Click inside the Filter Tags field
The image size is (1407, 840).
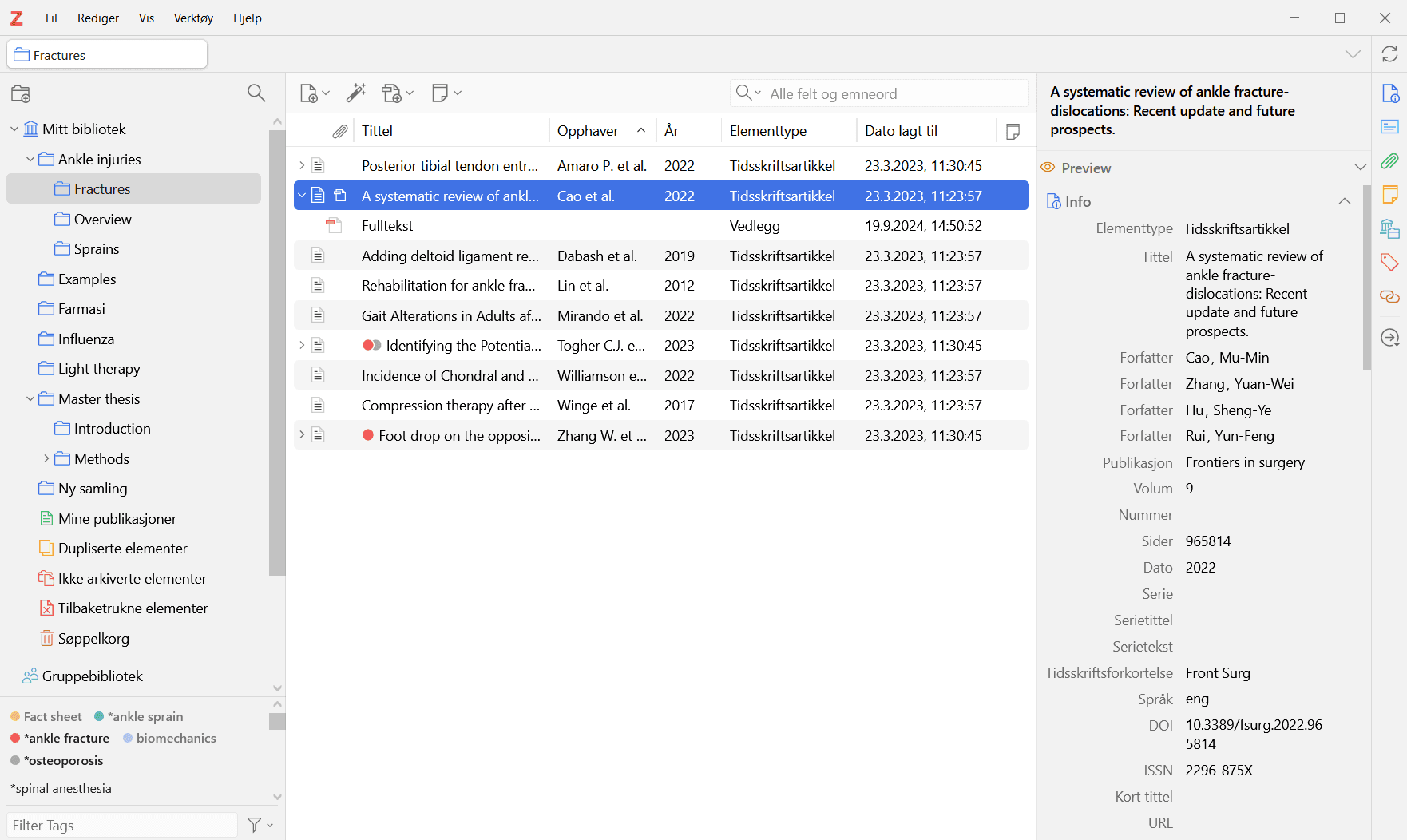pos(120,825)
